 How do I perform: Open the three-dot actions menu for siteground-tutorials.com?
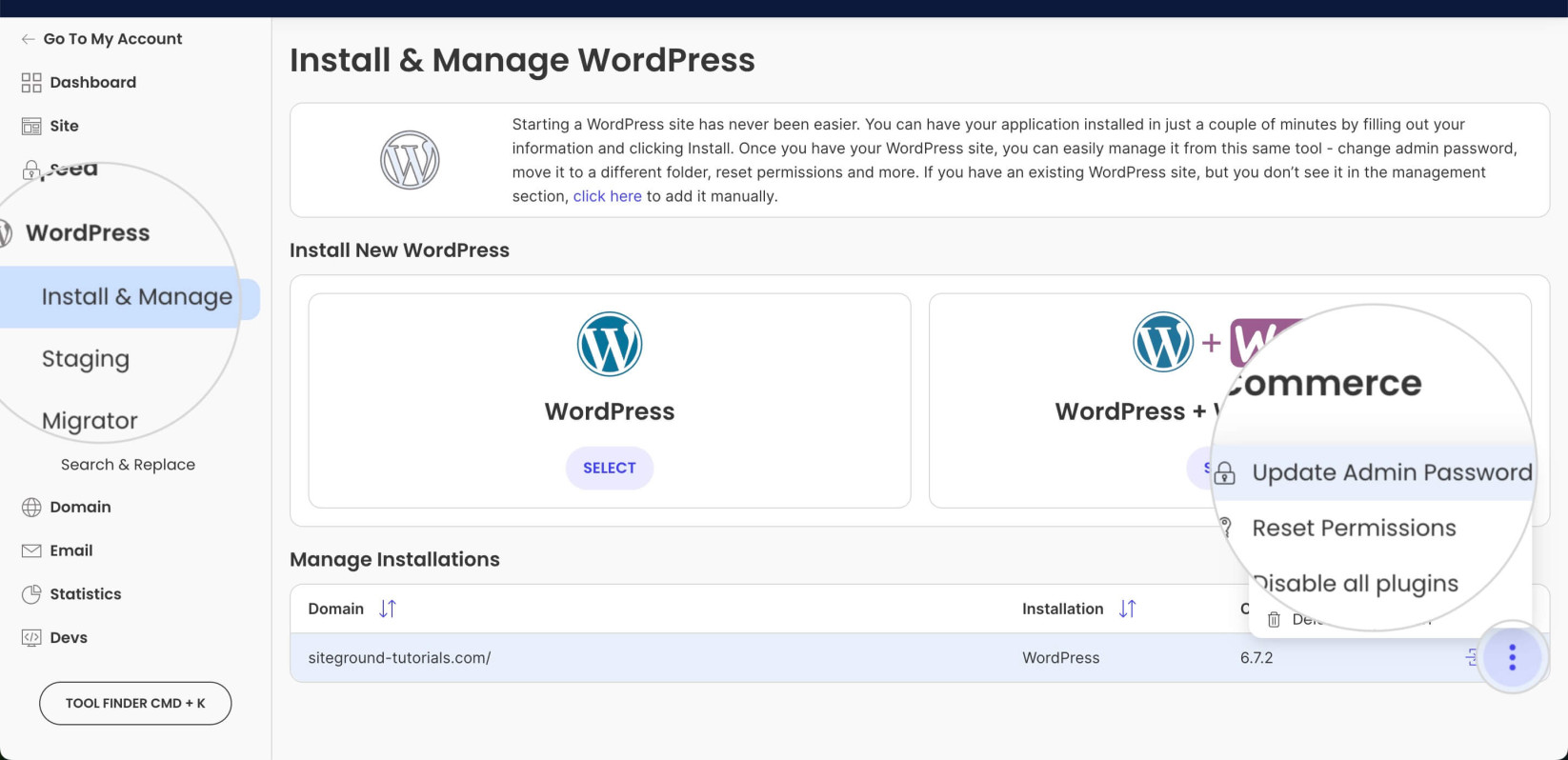(1512, 657)
